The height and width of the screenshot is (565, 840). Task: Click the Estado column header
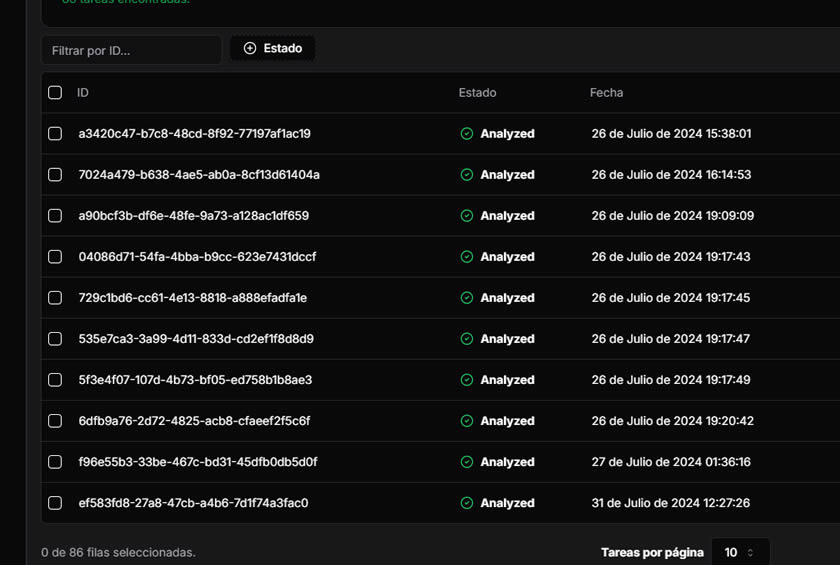click(x=477, y=93)
